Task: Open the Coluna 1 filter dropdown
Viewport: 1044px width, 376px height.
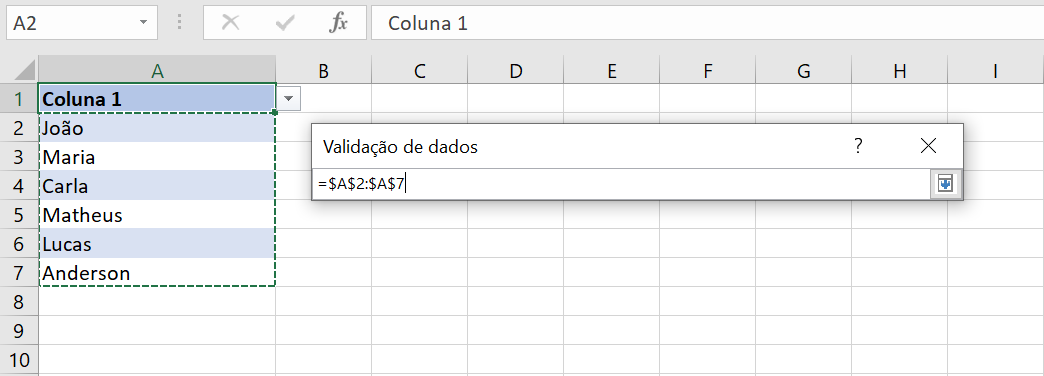Action: 288,99
